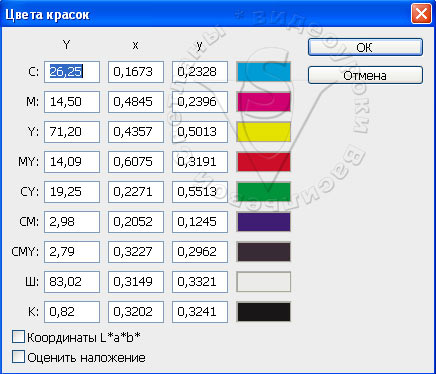Focus the K row x field 0,3202
The image size is (436, 374).
pyautogui.click(x=136, y=312)
